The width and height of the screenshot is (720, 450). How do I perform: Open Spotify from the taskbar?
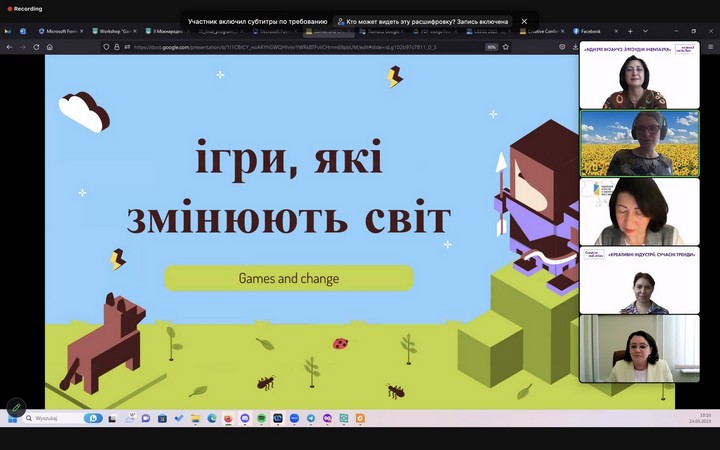262,418
